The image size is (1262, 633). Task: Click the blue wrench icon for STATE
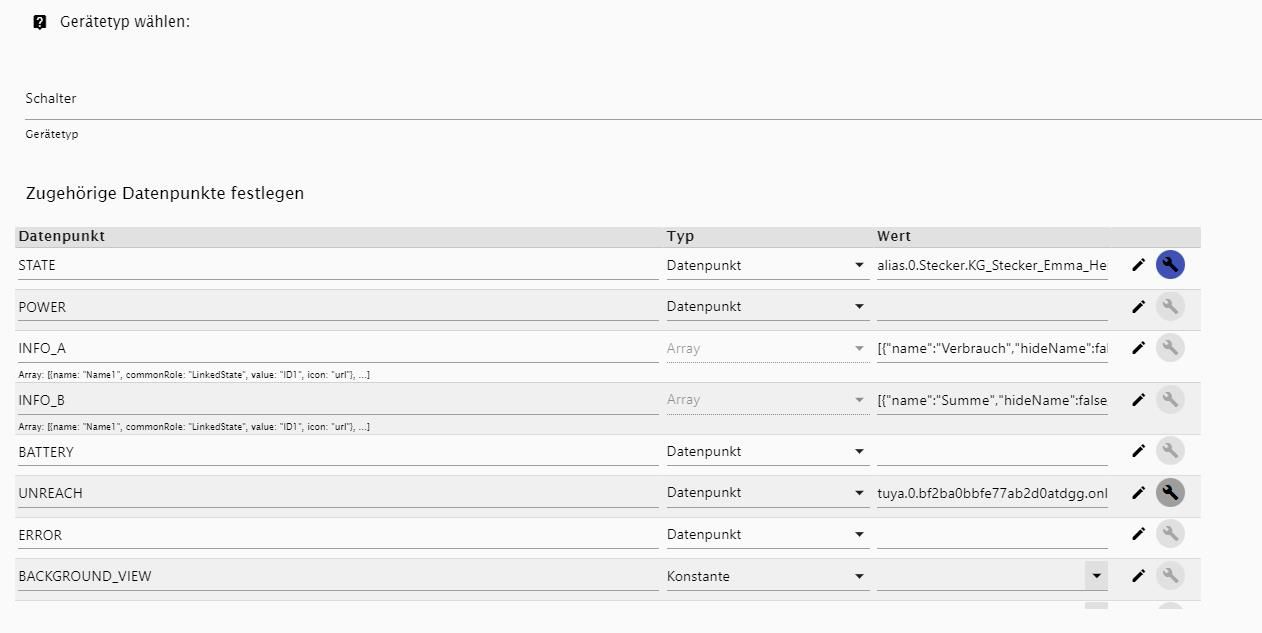click(1170, 265)
